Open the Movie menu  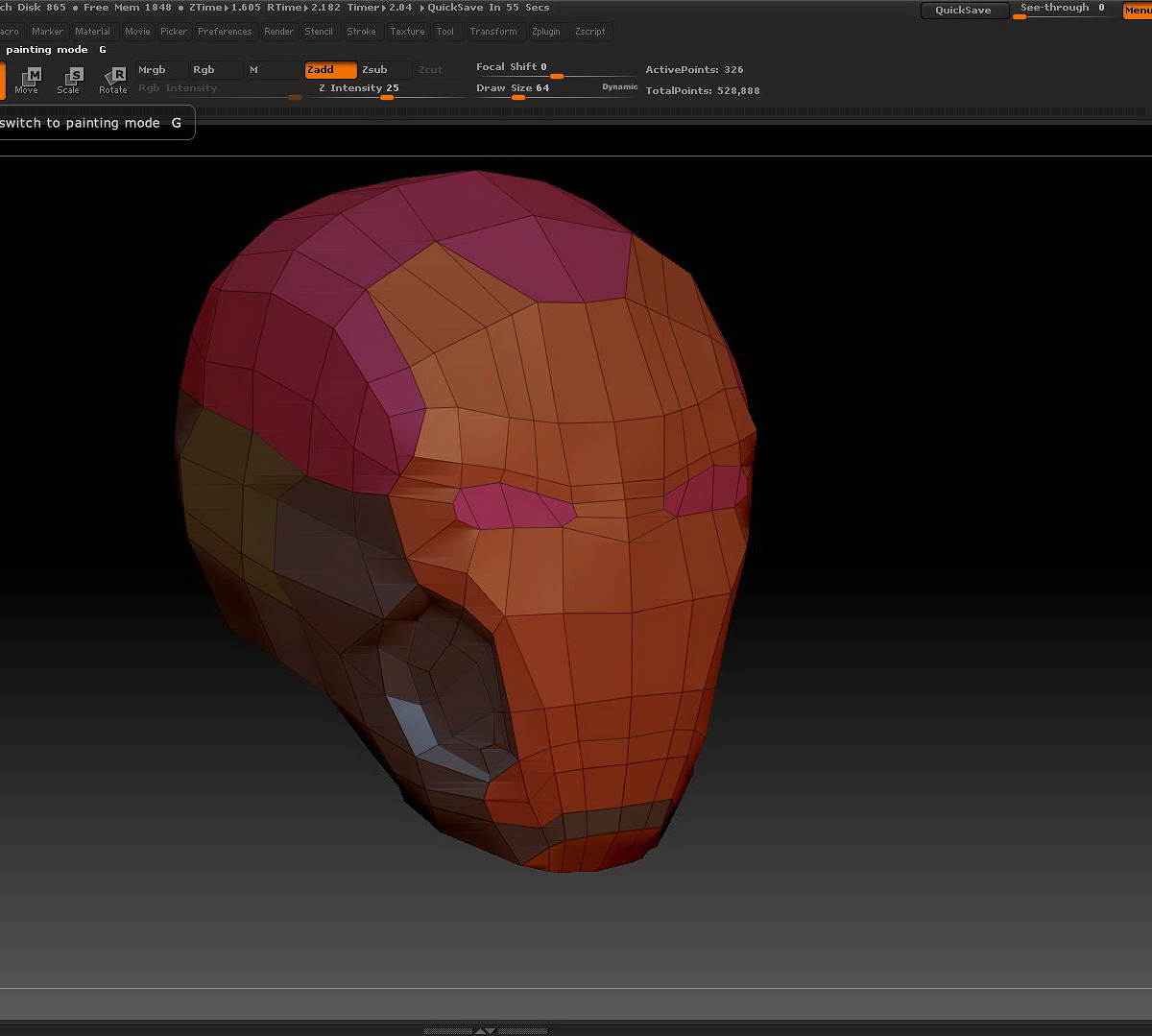click(137, 32)
